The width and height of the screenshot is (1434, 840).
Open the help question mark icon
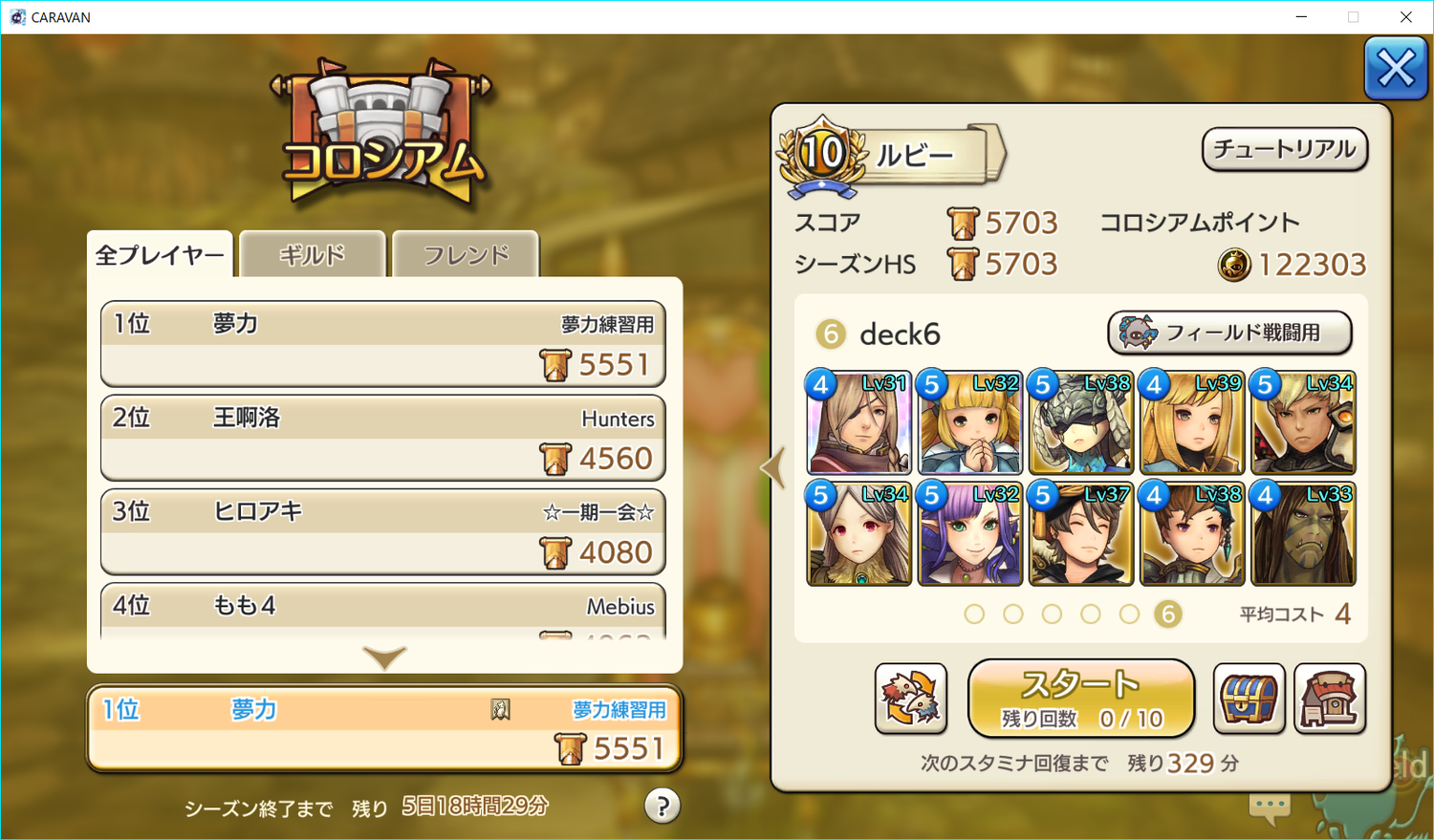coord(662,806)
